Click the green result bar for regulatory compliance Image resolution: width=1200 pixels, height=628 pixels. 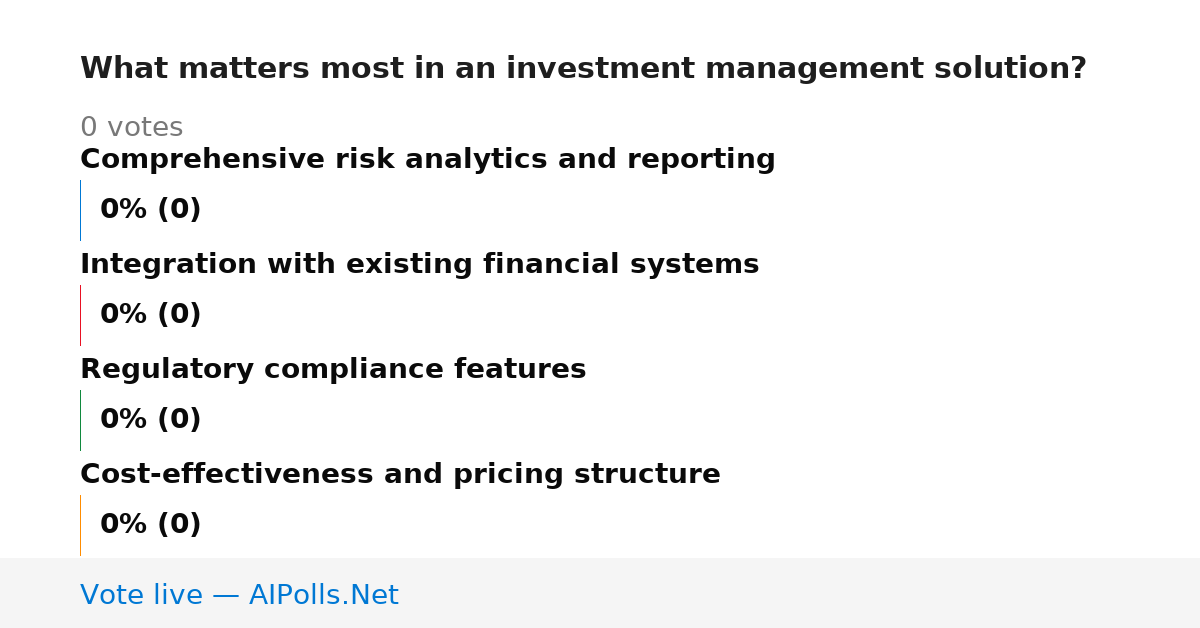pos(80,420)
